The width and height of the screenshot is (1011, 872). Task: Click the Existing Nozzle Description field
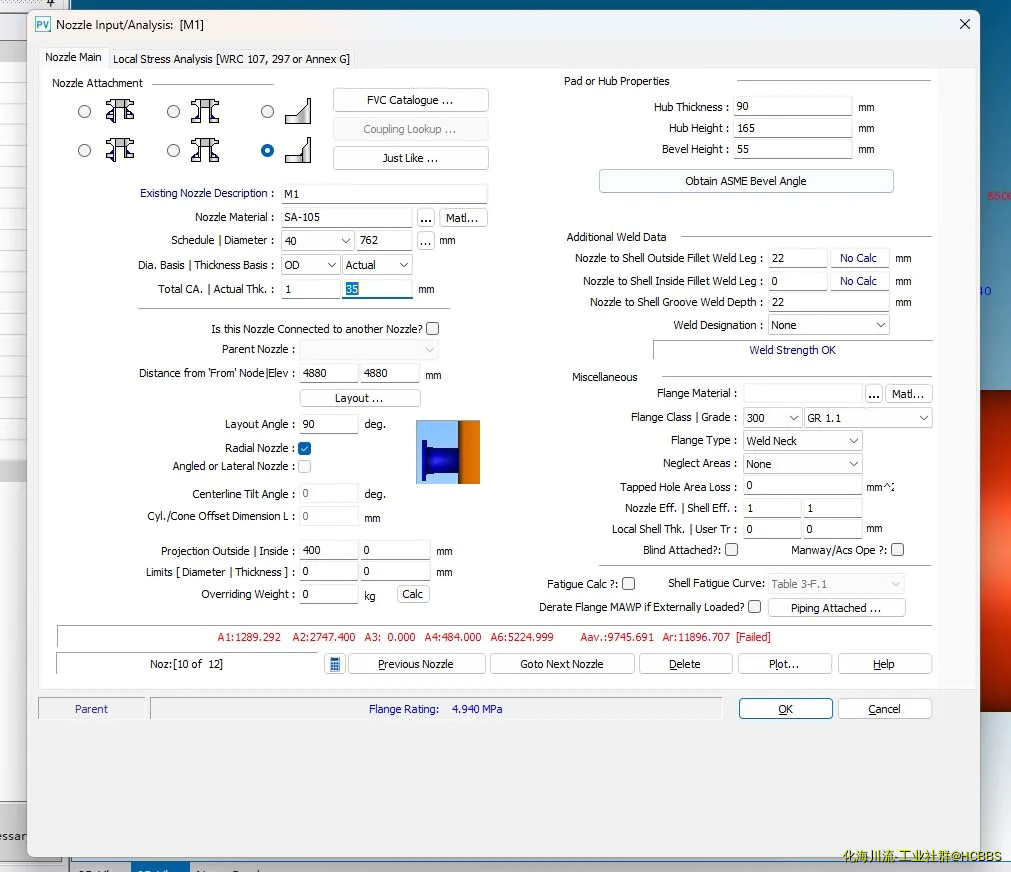(x=384, y=193)
